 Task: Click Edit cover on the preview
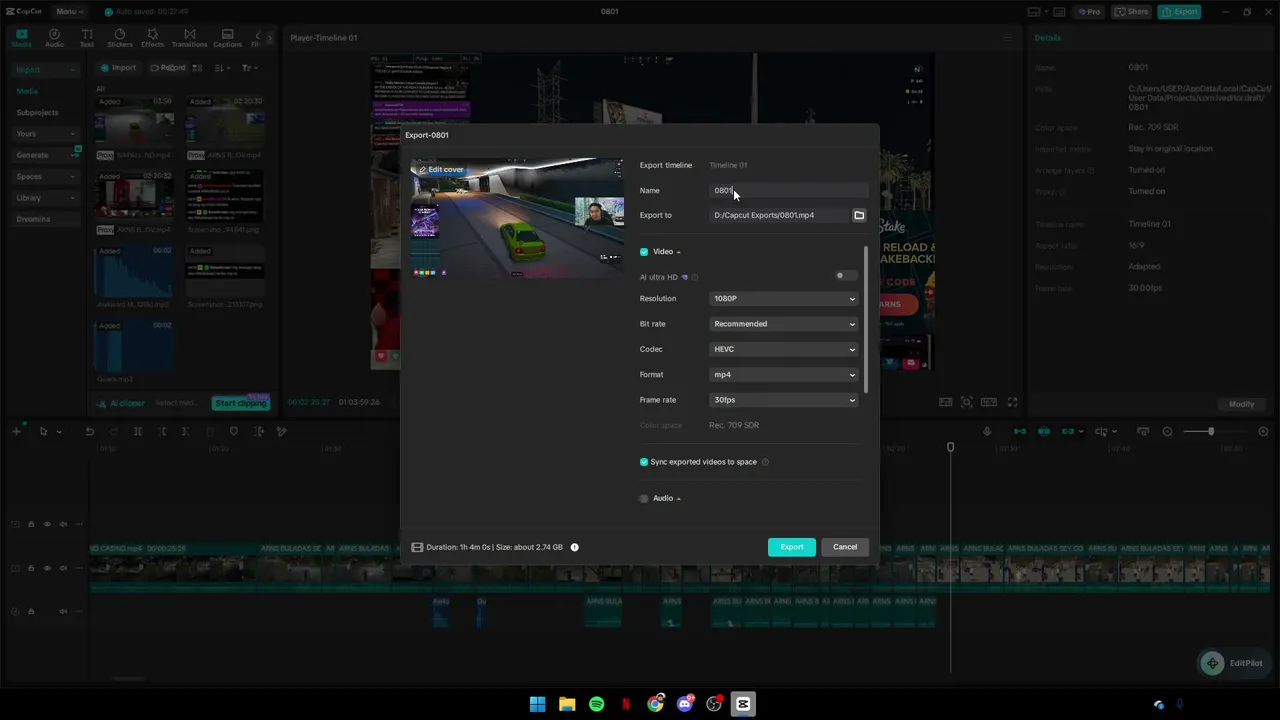click(441, 170)
